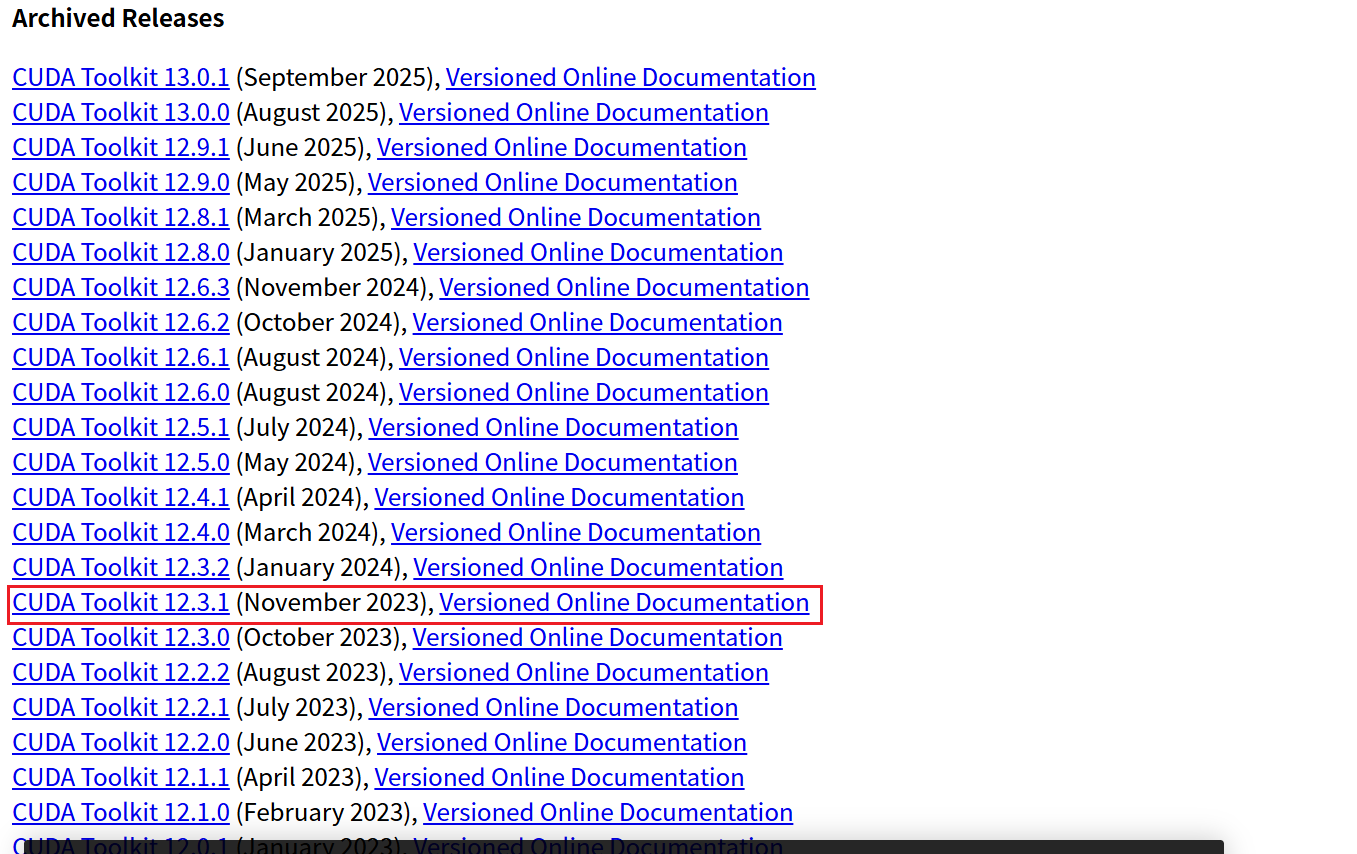Open the CUDA Toolkit 13.0.1 link
Screen dimensions: 1357x854
(x=121, y=77)
